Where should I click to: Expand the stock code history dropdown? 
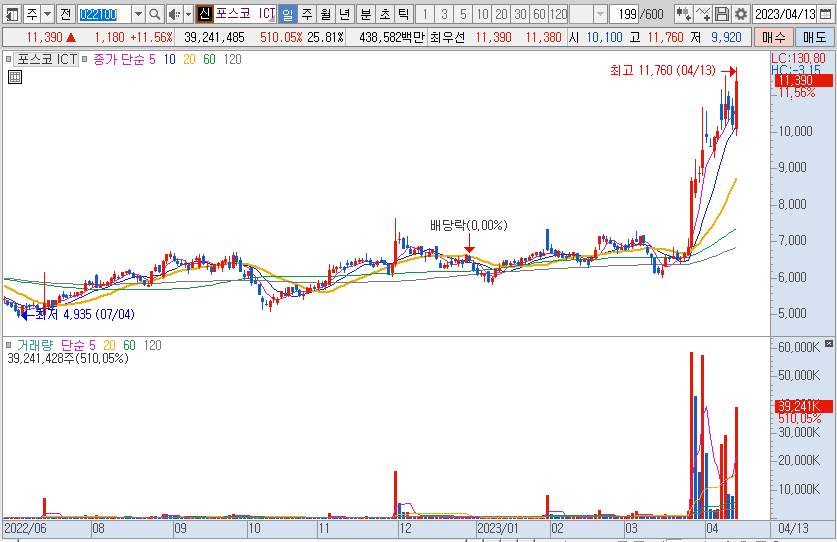tap(138, 14)
